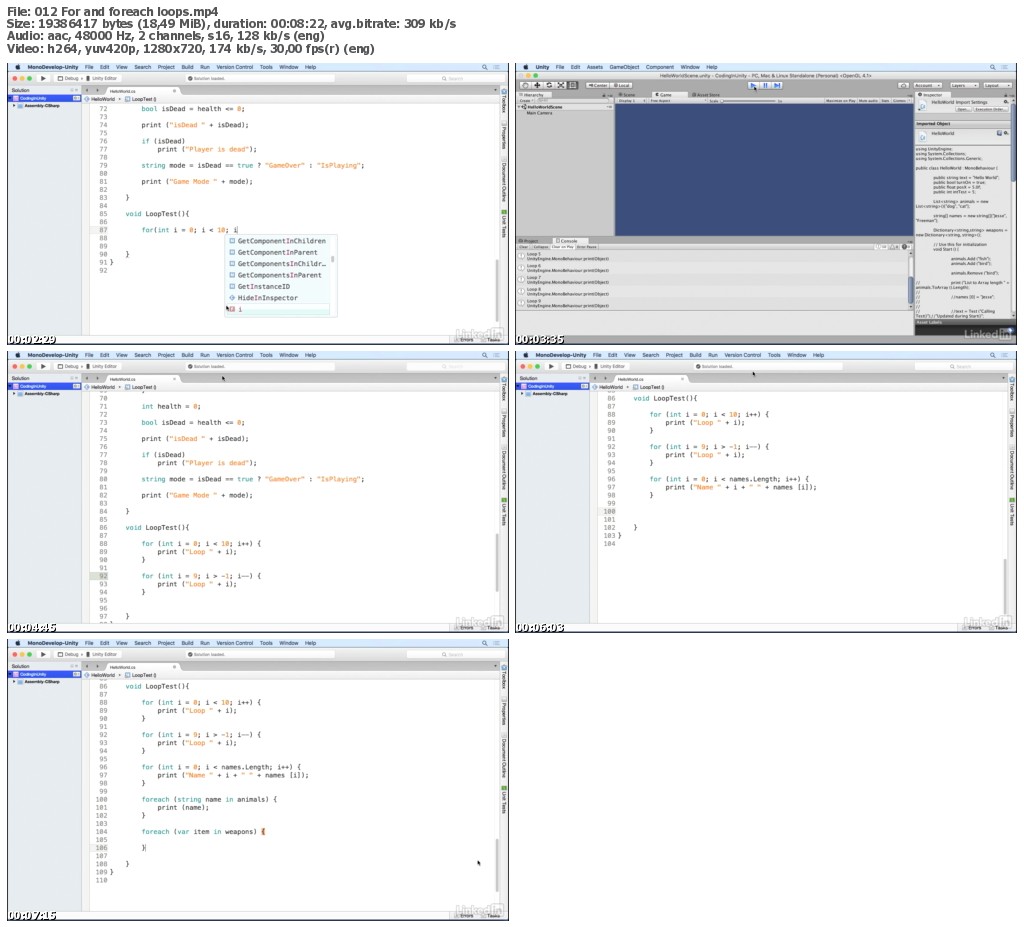Open the Layers dropdown in Unity
Viewport: 1024px width, 927px height.
[x=963, y=86]
